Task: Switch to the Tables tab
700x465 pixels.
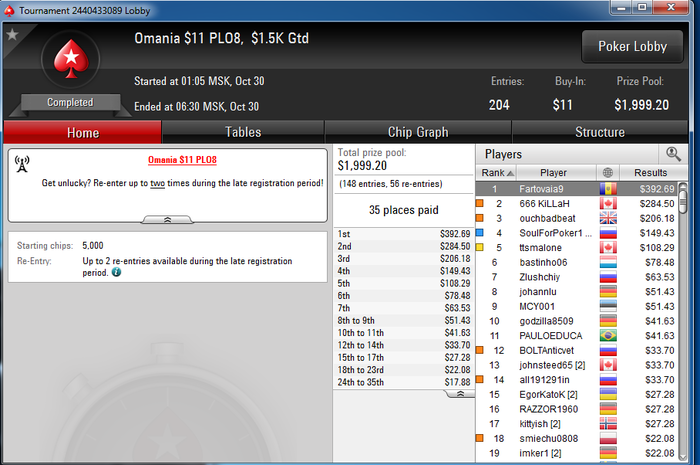Action: coord(243,132)
